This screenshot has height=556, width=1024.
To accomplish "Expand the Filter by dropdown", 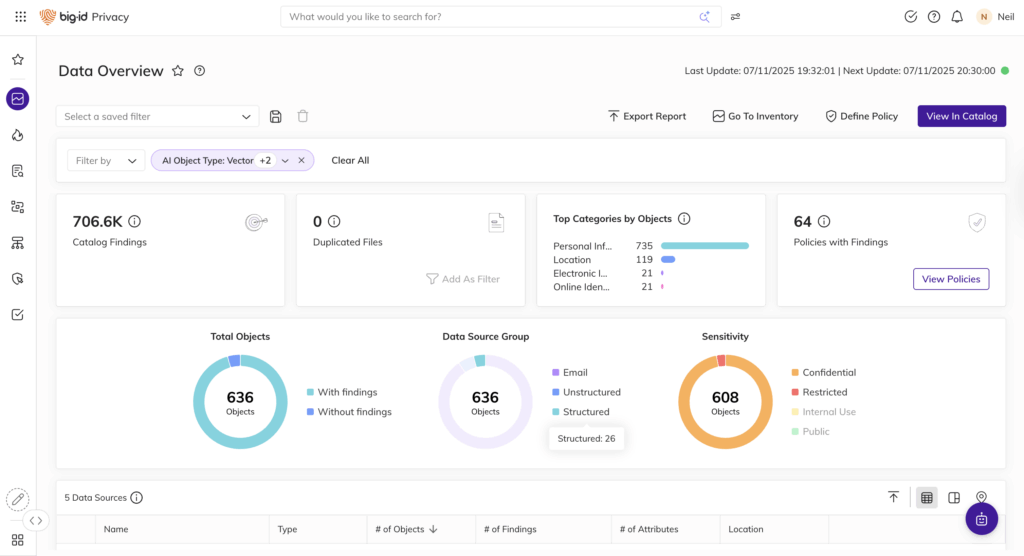I will pyautogui.click(x=106, y=160).
